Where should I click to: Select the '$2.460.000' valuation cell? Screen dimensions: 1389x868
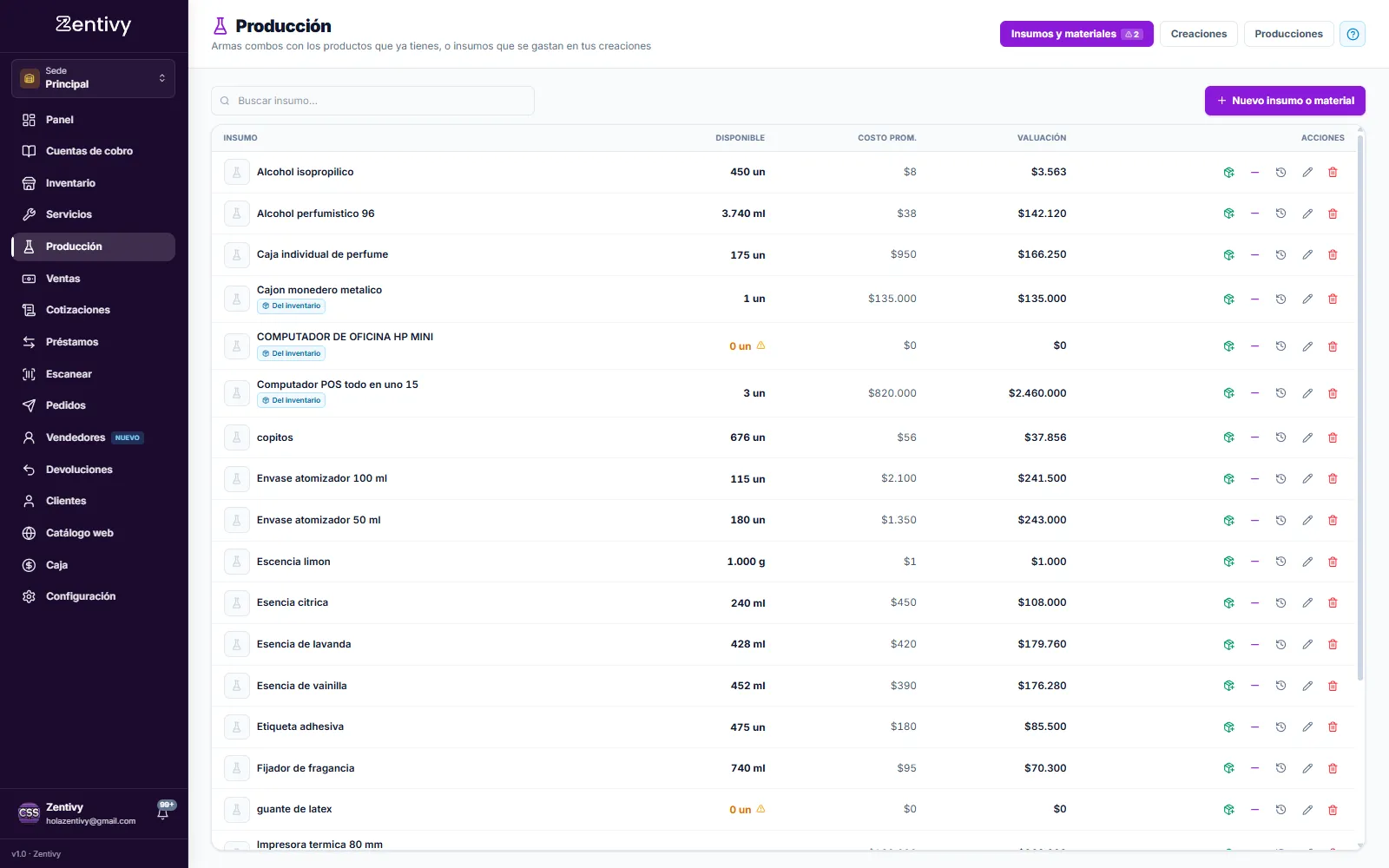click(x=1037, y=393)
